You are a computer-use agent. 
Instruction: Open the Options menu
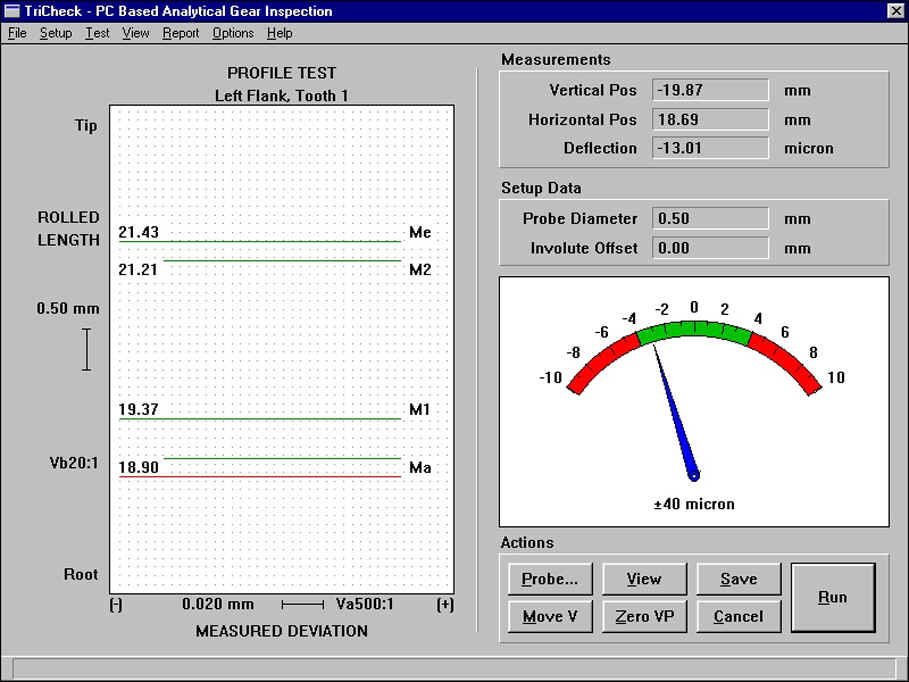pos(233,33)
